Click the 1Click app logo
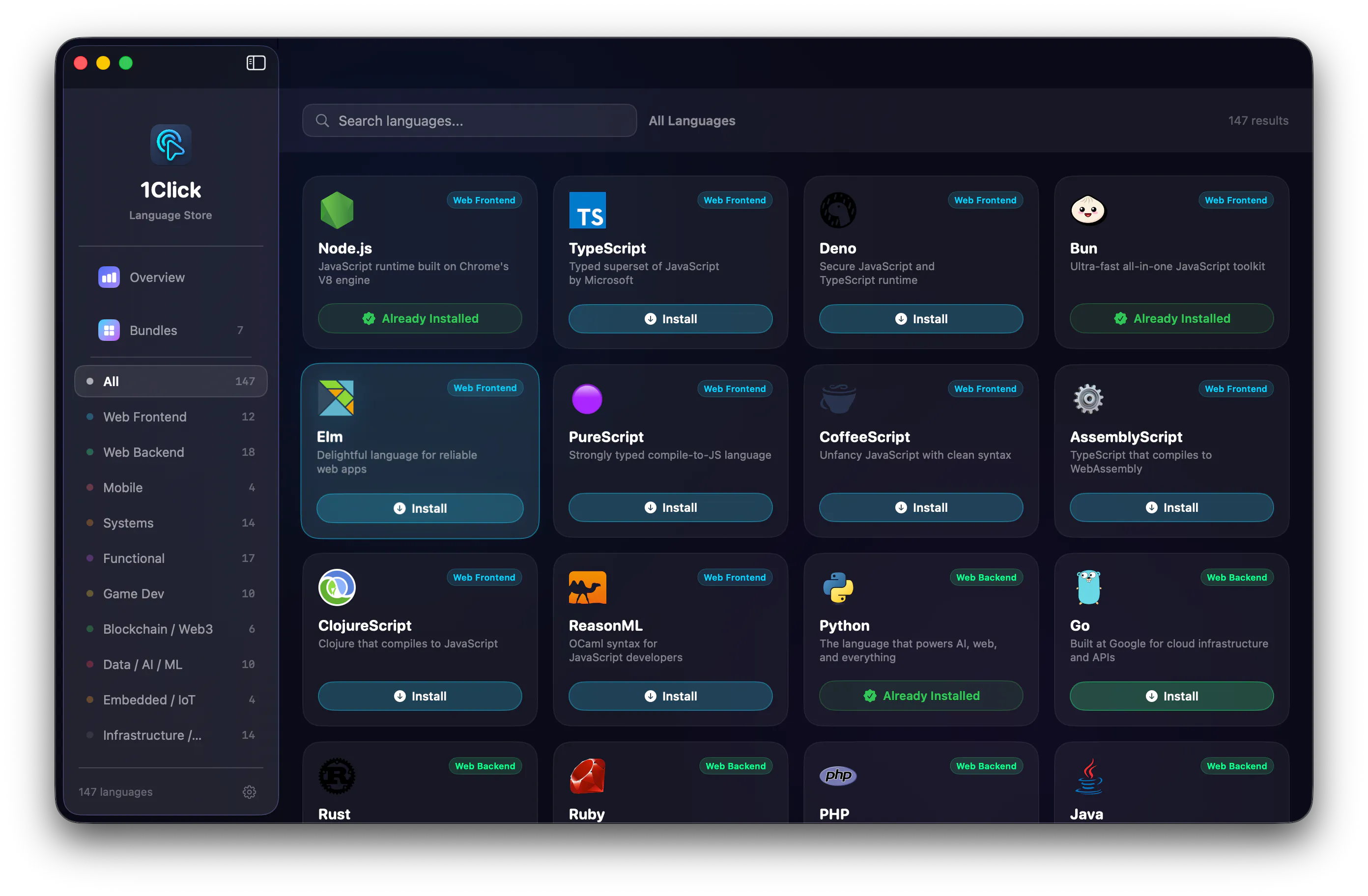Image resolution: width=1368 pixels, height=896 pixels. 171,144
